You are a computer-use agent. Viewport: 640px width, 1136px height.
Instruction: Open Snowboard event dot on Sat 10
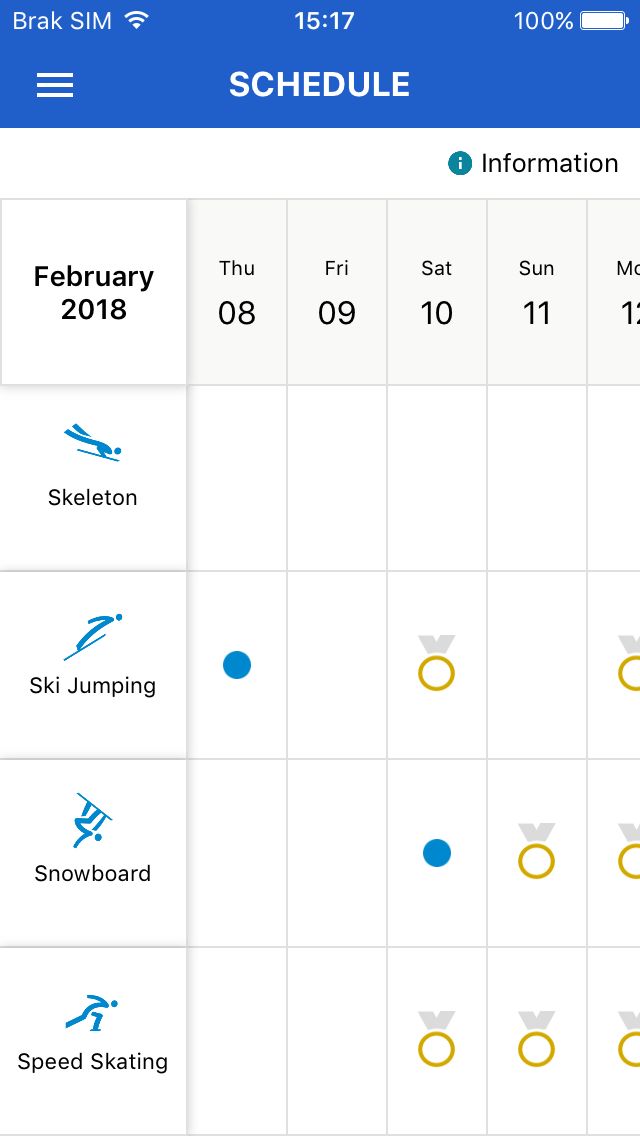(437, 853)
